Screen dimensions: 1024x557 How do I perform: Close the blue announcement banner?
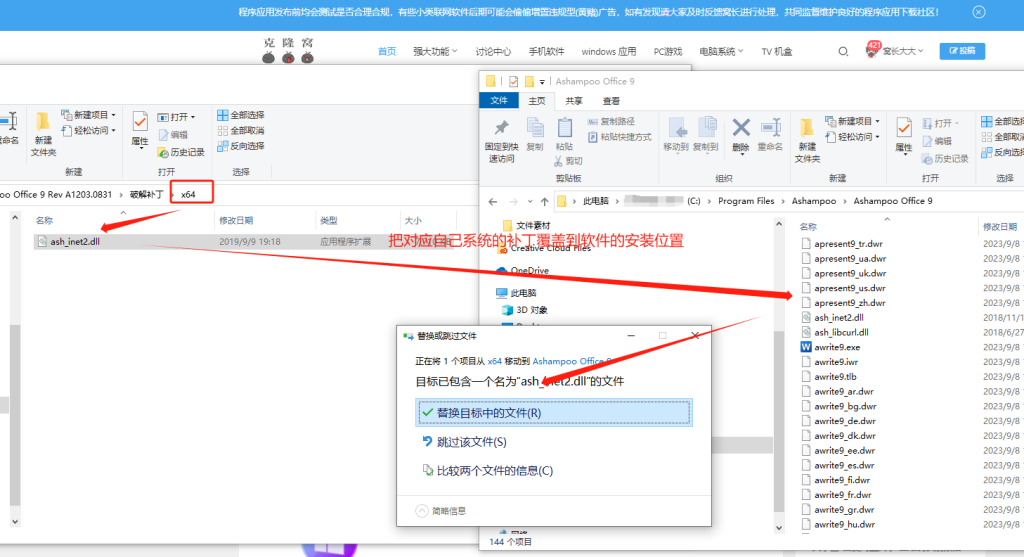pyautogui.click(x=978, y=12)
